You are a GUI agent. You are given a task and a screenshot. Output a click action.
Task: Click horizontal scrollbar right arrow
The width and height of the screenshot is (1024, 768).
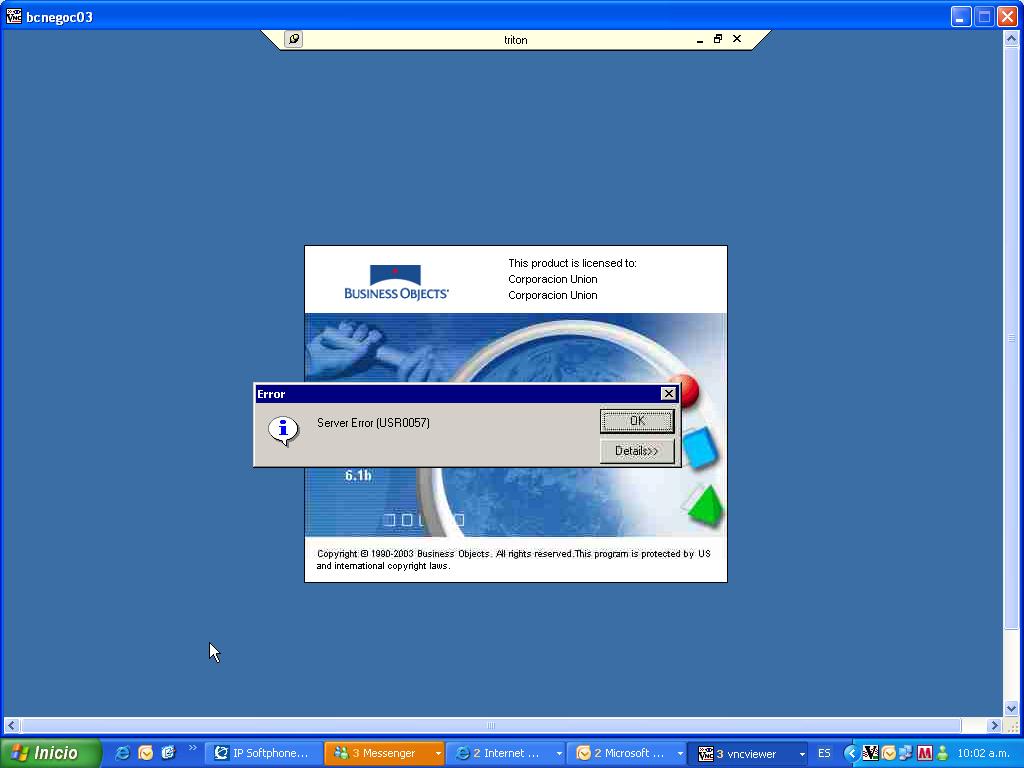click(994, 726)
